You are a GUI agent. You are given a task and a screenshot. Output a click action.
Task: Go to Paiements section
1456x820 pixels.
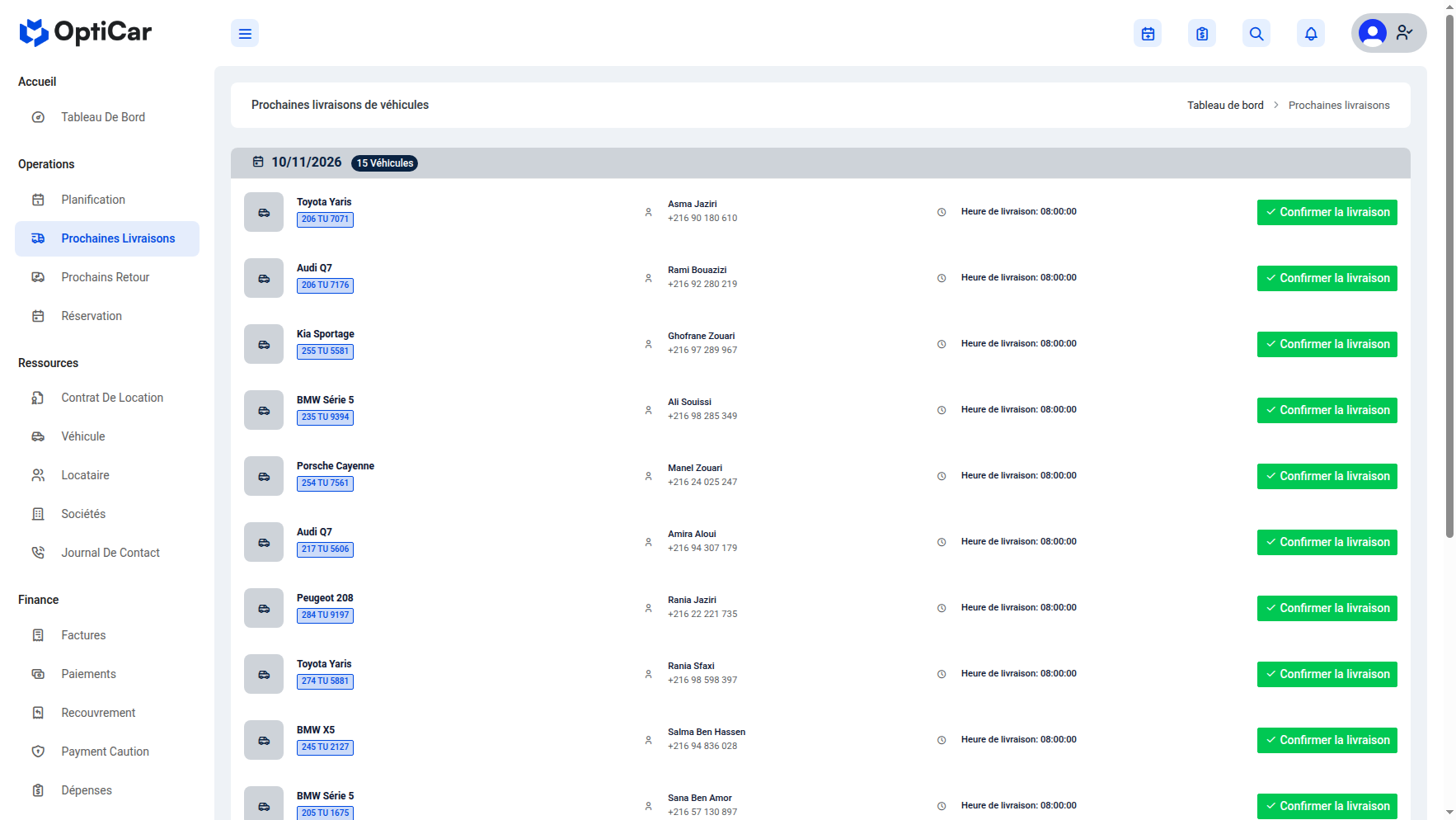click(x=107, y=674)
